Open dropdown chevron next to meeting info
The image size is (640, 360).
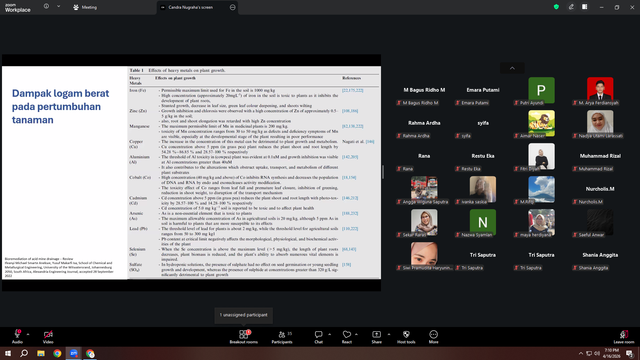58,7
